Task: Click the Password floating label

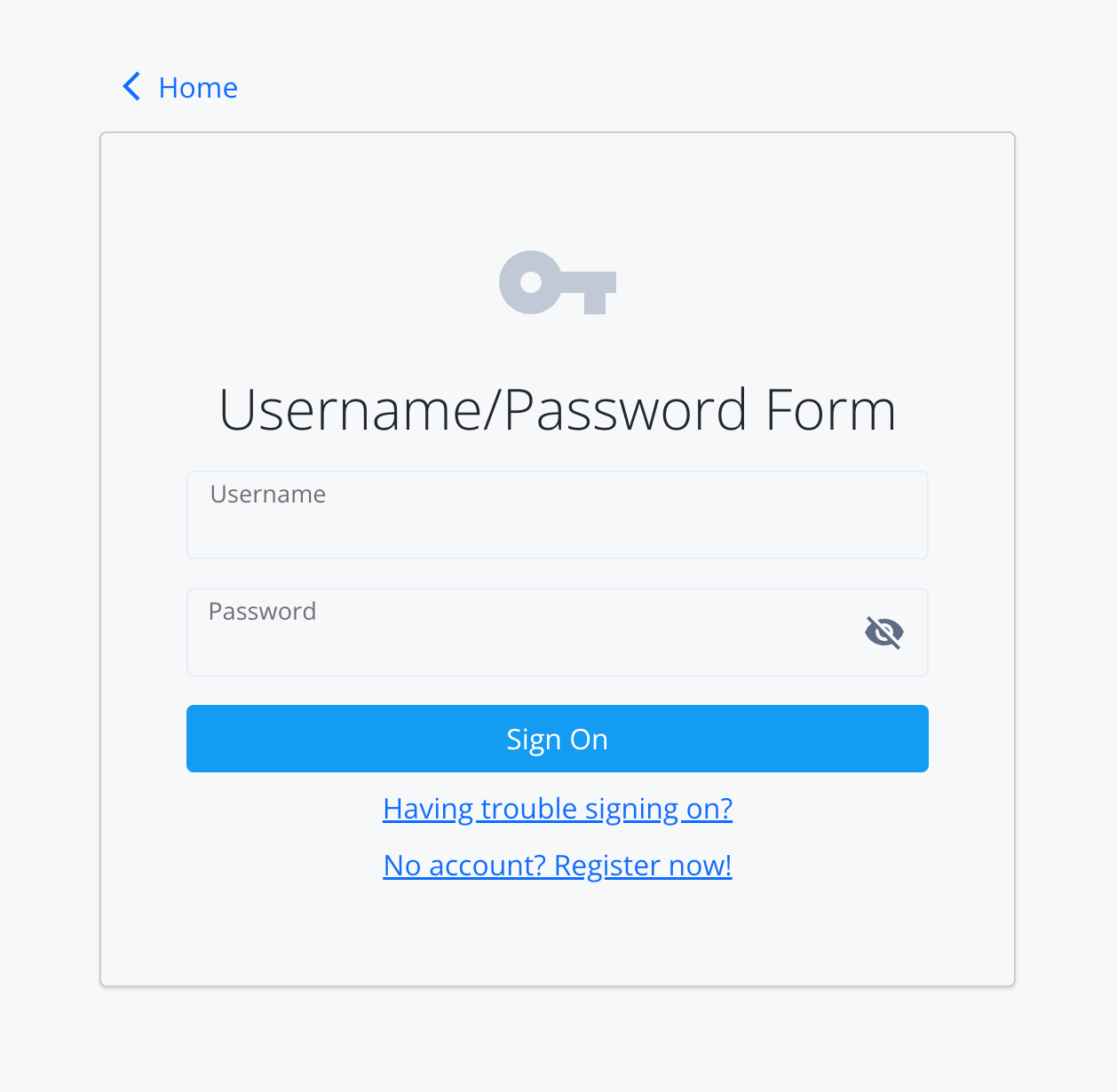Action: tap(263, 612)
